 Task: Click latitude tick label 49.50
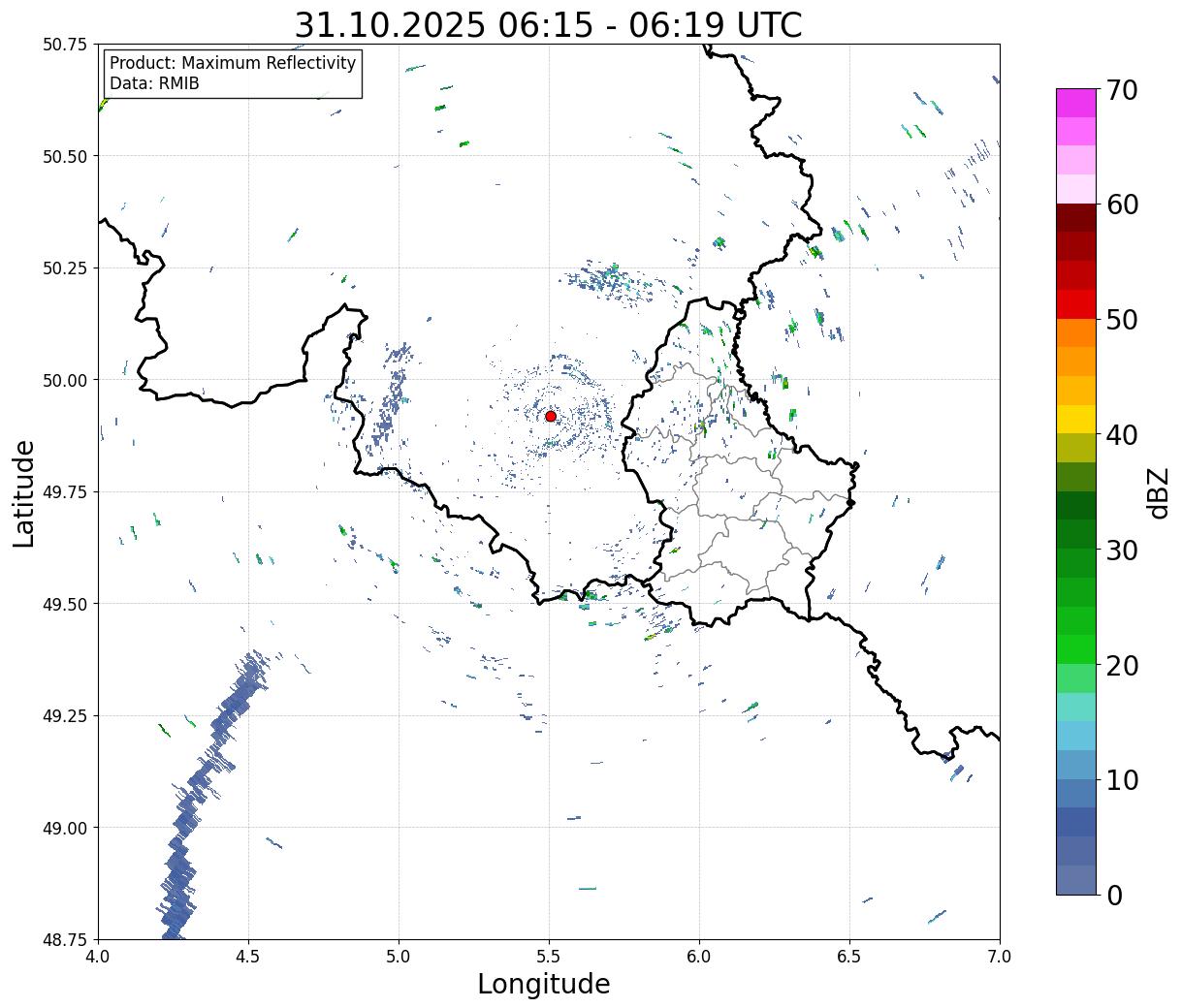(64, 604)
